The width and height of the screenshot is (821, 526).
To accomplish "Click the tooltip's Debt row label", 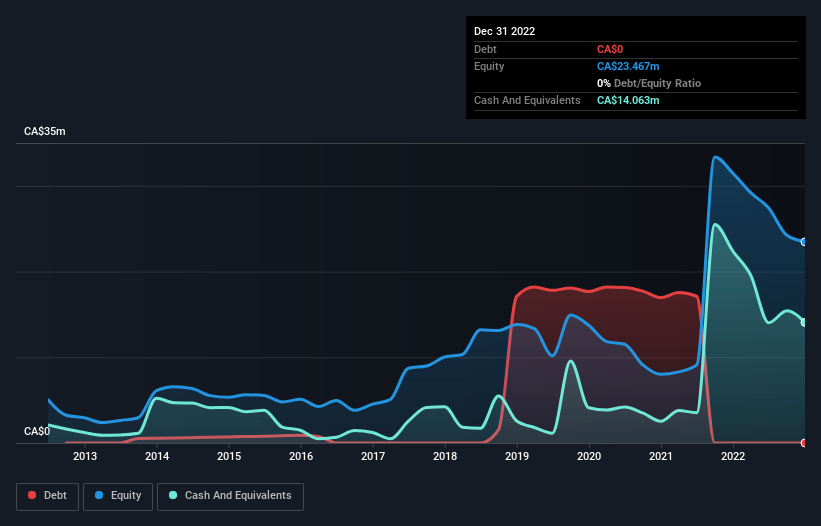I will pos(485,49).
